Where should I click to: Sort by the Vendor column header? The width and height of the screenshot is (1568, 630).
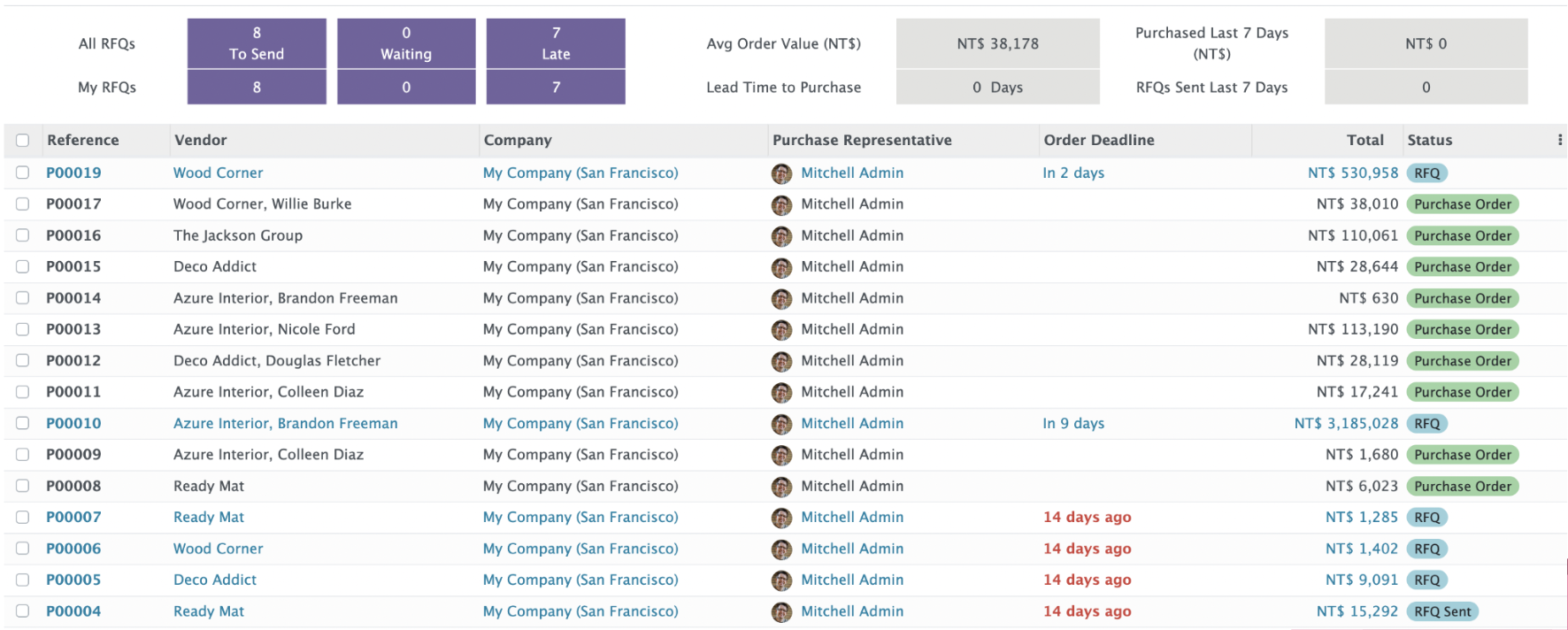[x=201, y=140]
